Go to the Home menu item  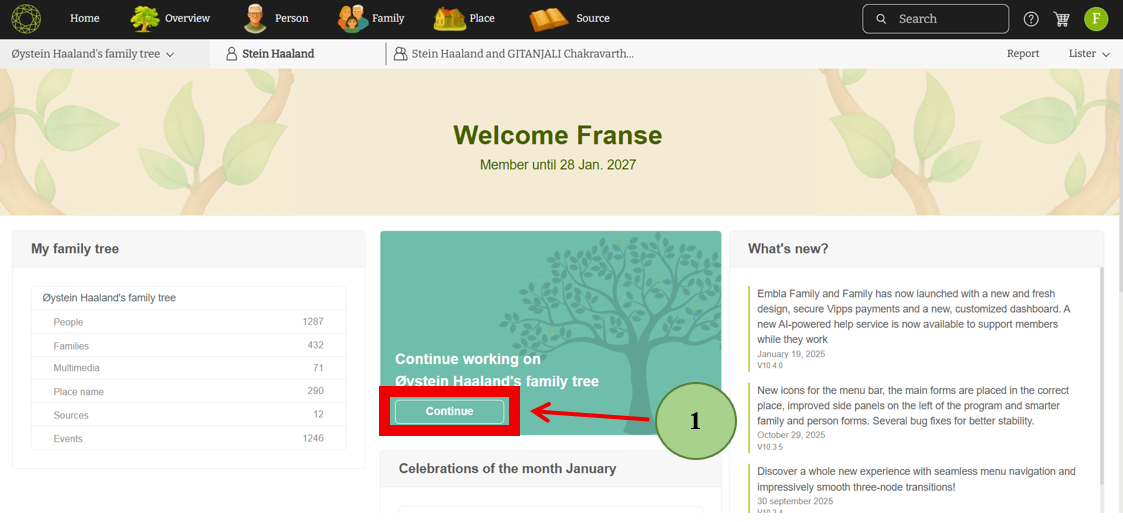click(85, 18)
